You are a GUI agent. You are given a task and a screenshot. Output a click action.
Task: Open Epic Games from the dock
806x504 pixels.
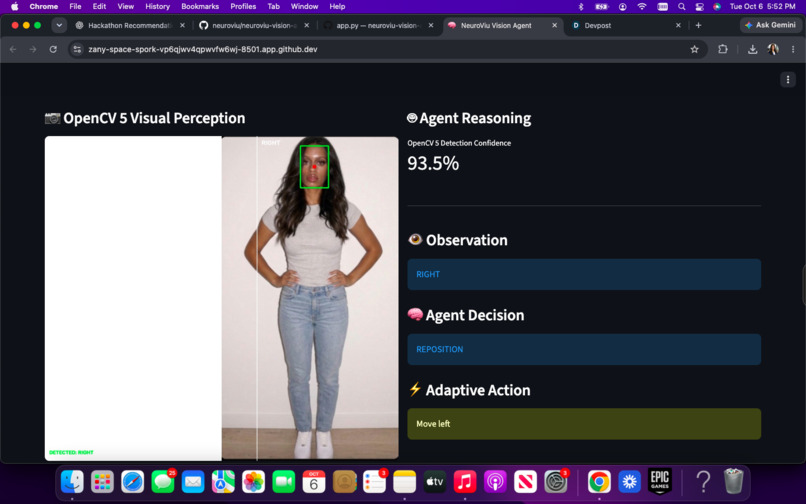point(660,482)
